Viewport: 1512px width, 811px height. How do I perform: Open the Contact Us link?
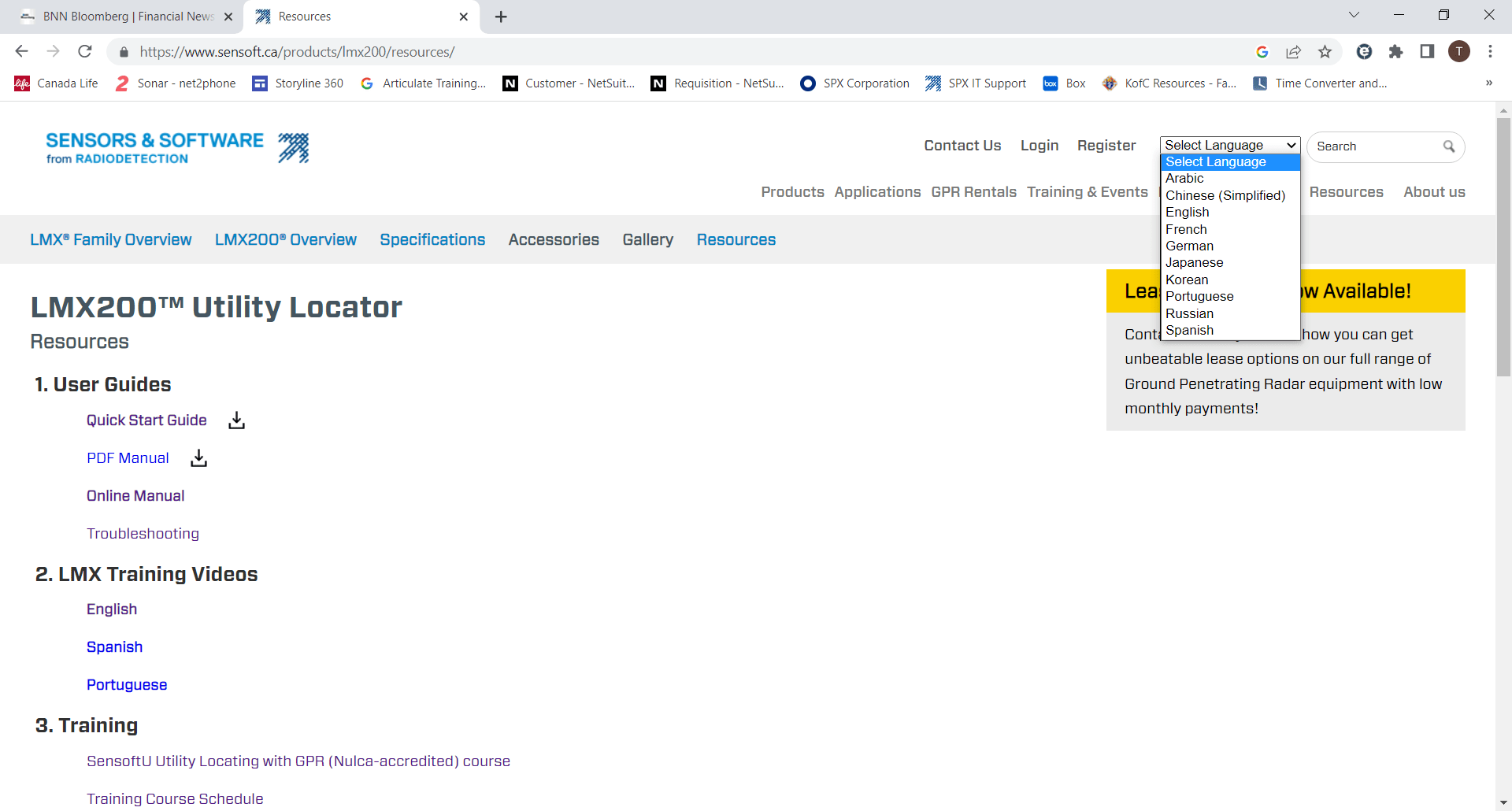tap(962, 146)
